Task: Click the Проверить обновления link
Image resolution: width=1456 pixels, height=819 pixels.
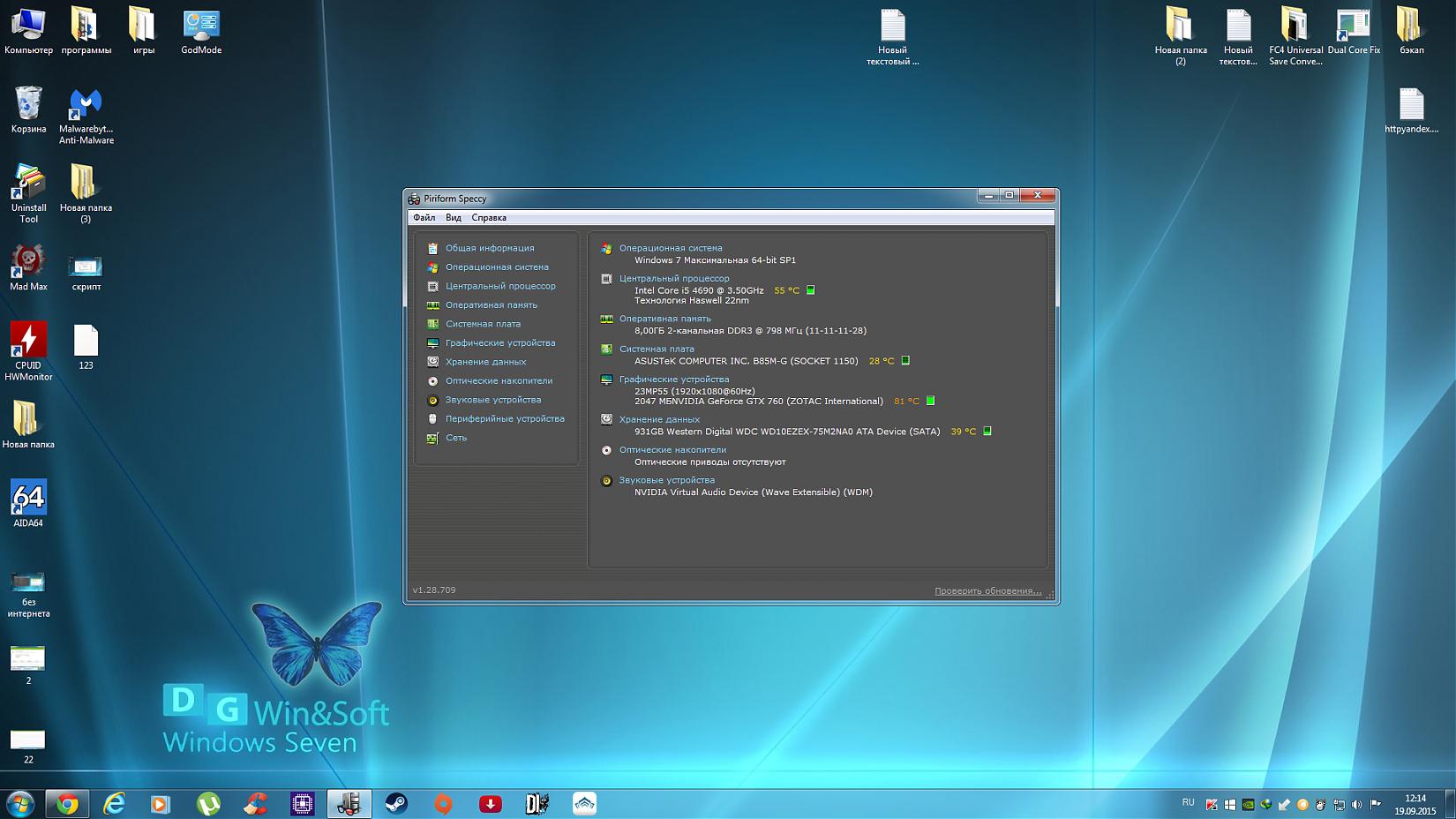Action: [987, 591]
